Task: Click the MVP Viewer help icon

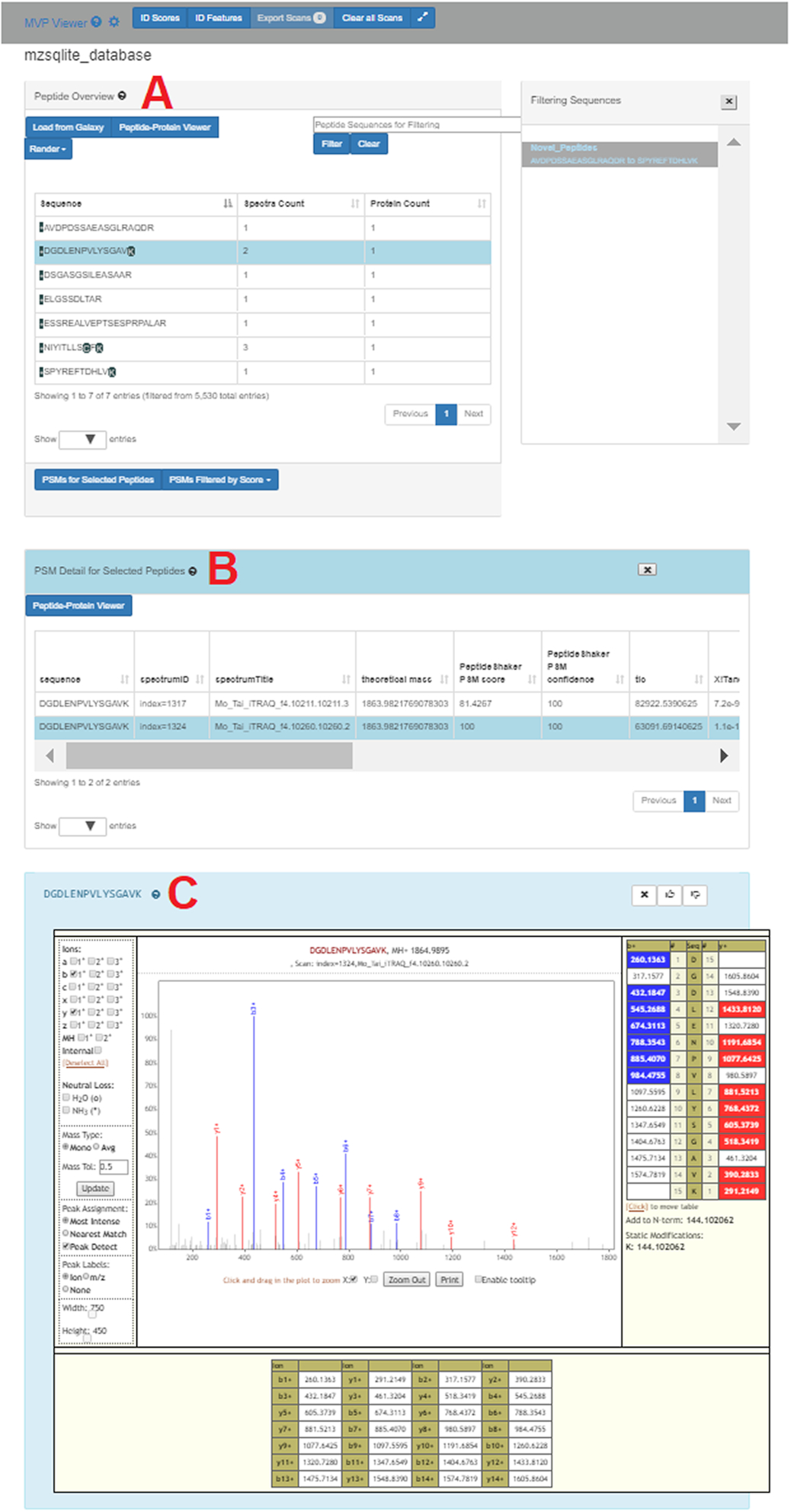Action: point(96,22)
